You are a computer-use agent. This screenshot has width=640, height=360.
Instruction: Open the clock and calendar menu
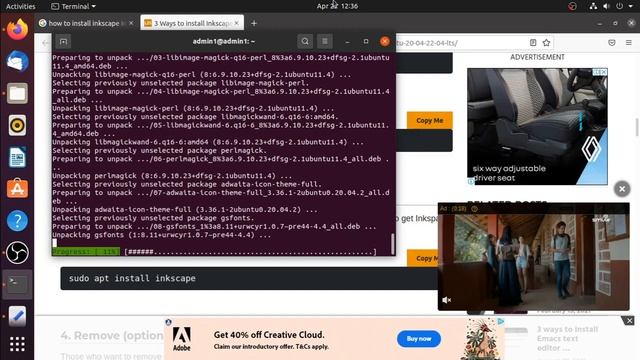click(x=337, y=6)
